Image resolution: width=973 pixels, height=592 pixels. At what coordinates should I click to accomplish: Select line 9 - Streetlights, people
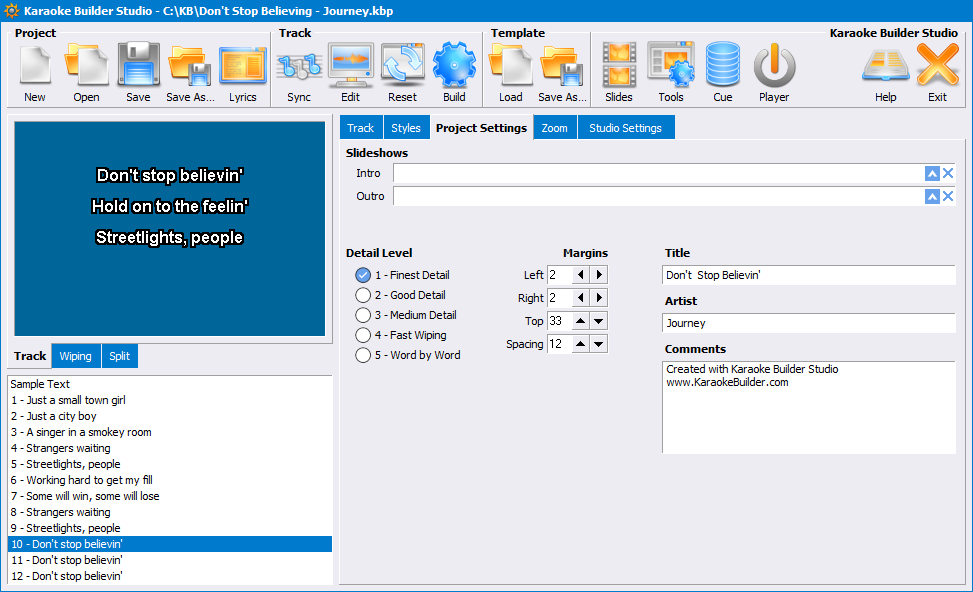[170, 528]
